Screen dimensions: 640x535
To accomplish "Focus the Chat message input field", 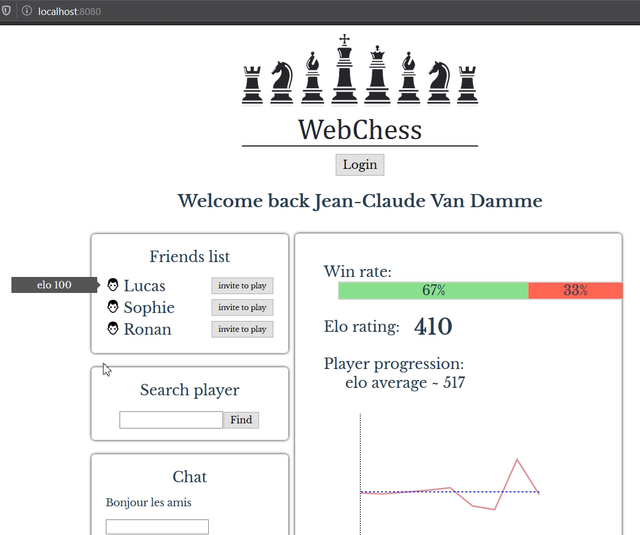I will pos(157,527).
